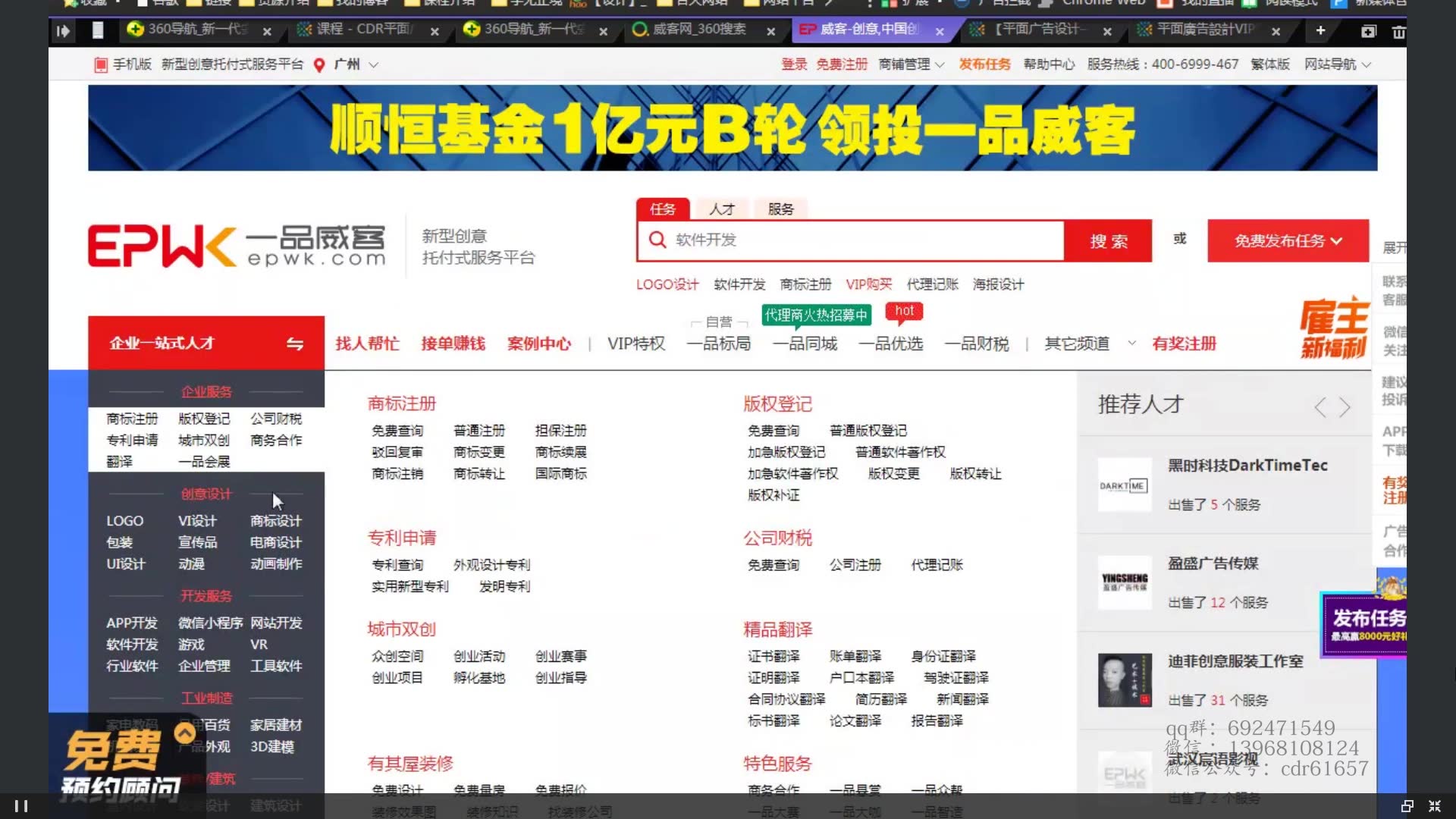Click the 顺恒基金 banner advertisement
Viewport: 1456px width, 819px height.
point(733,127)
